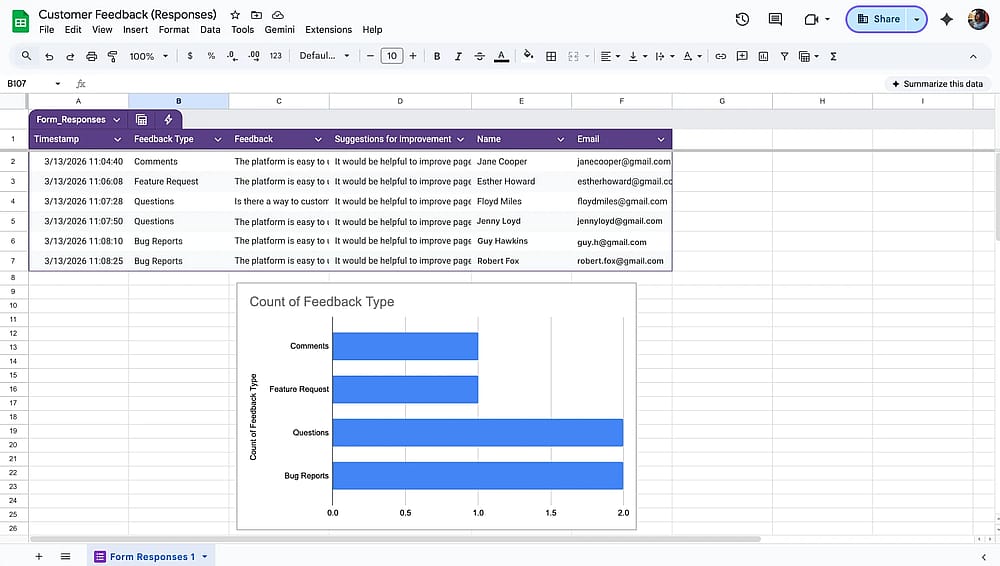
Task: Check the cloud save status icon
Action: [277, 15]
